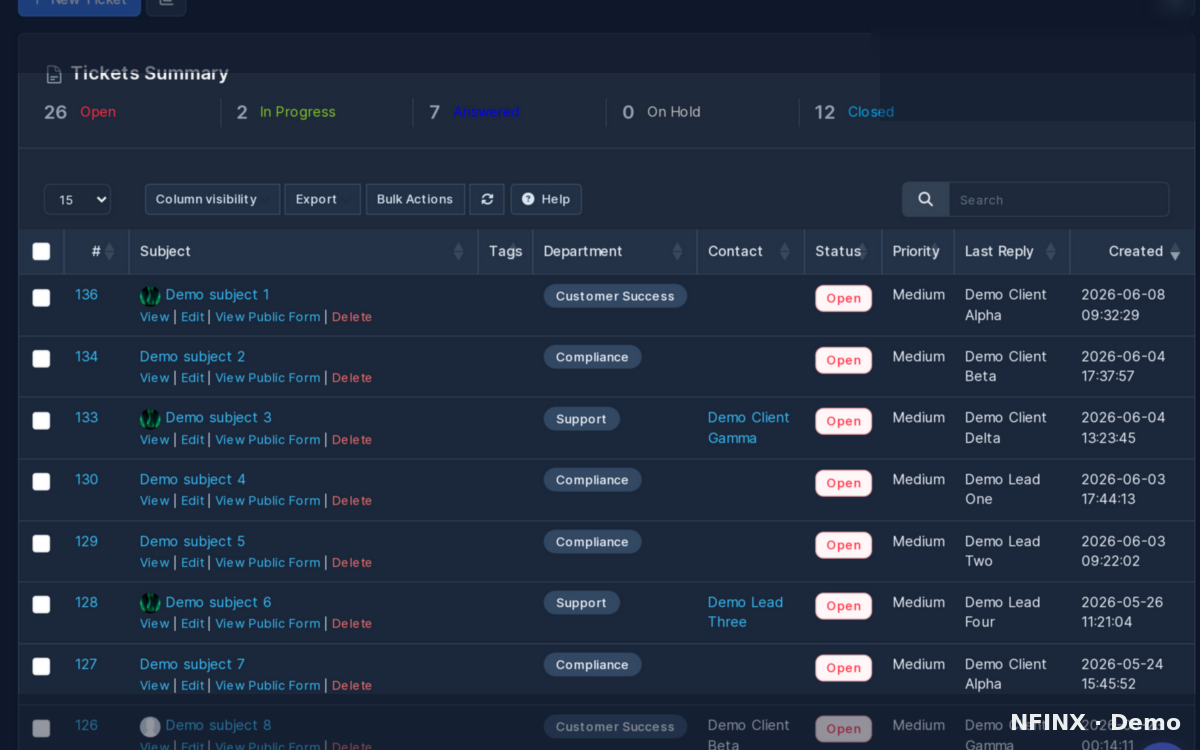The image size is (1200, 750).
Task: Select the checkbox for ticket 126
Action: click(x=41, y=728)
